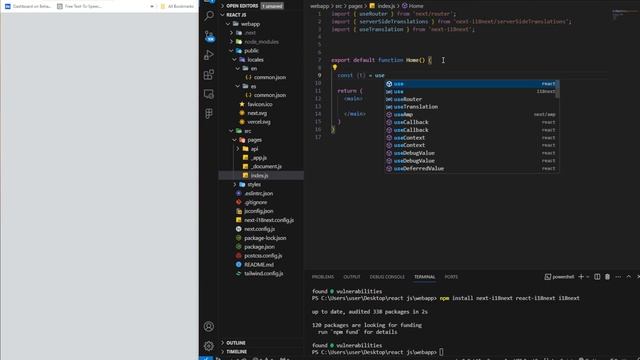Open terminal panel more actions ellipsis
The height and width of the screenshot is (360, 640).
(618, 277)
